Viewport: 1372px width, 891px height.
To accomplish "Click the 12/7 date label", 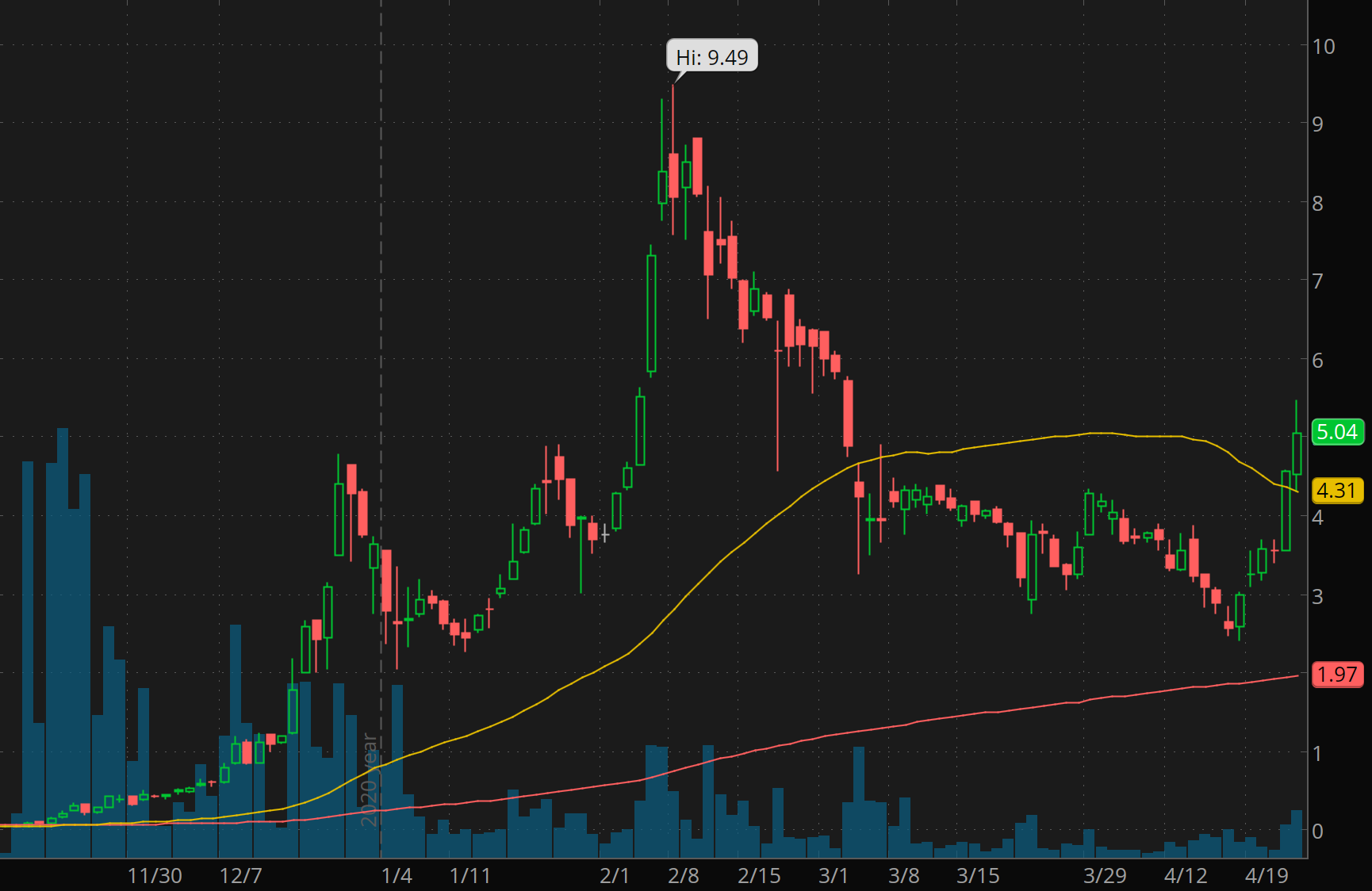I will click(240, 876).
